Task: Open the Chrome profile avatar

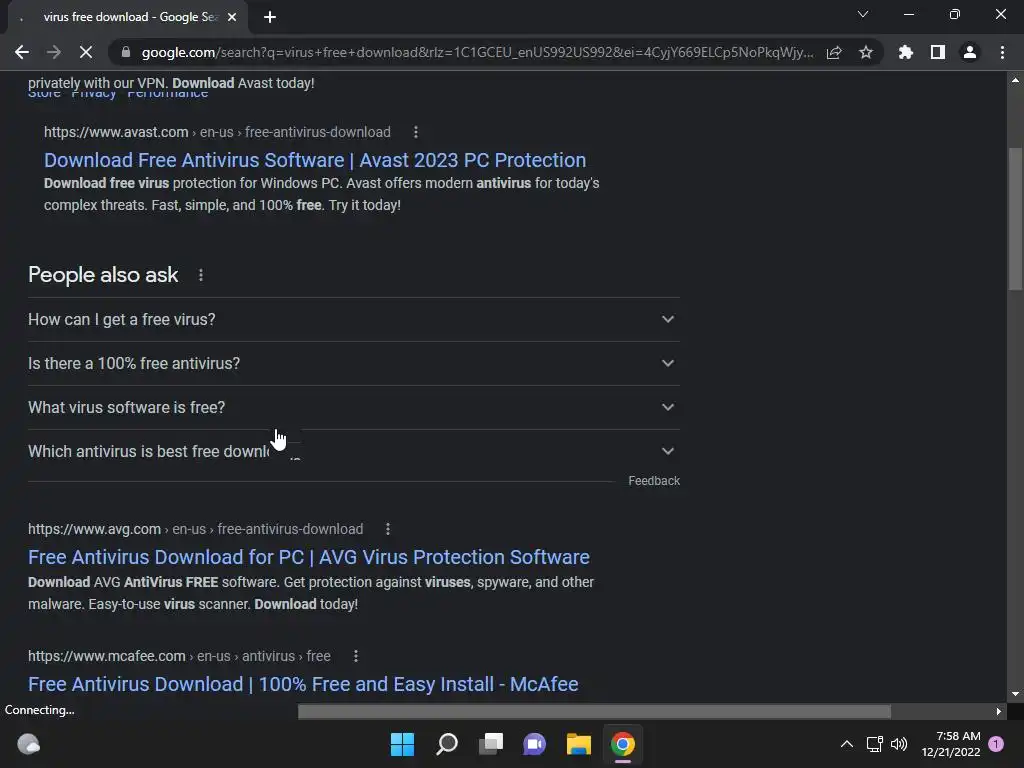Action: tap(970, 52)
